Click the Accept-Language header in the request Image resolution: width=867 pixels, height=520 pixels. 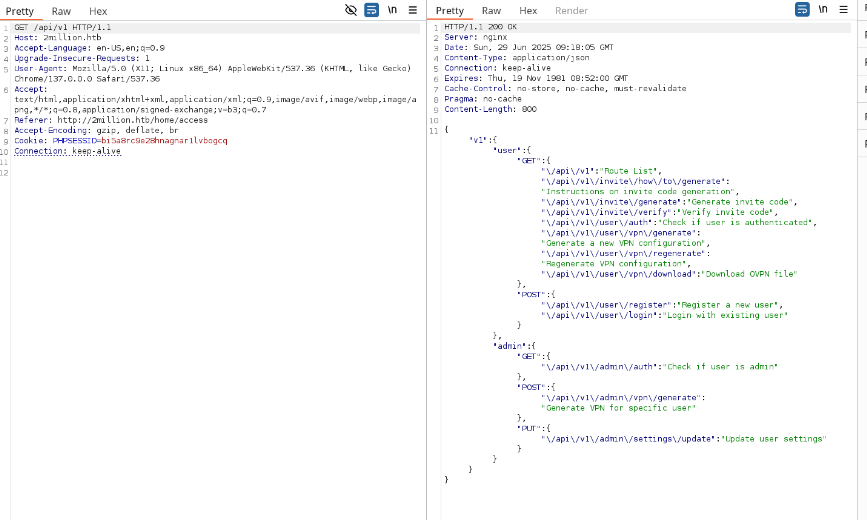pyautogui.click(x=90, y=48)
